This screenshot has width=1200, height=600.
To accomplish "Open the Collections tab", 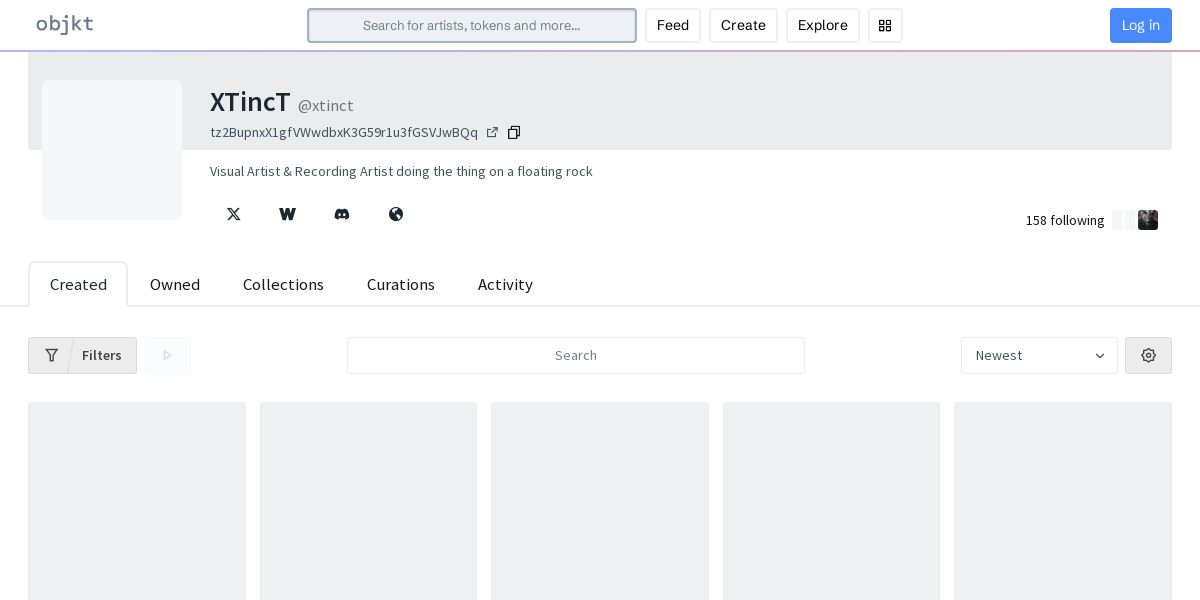I will coord(283,285).
